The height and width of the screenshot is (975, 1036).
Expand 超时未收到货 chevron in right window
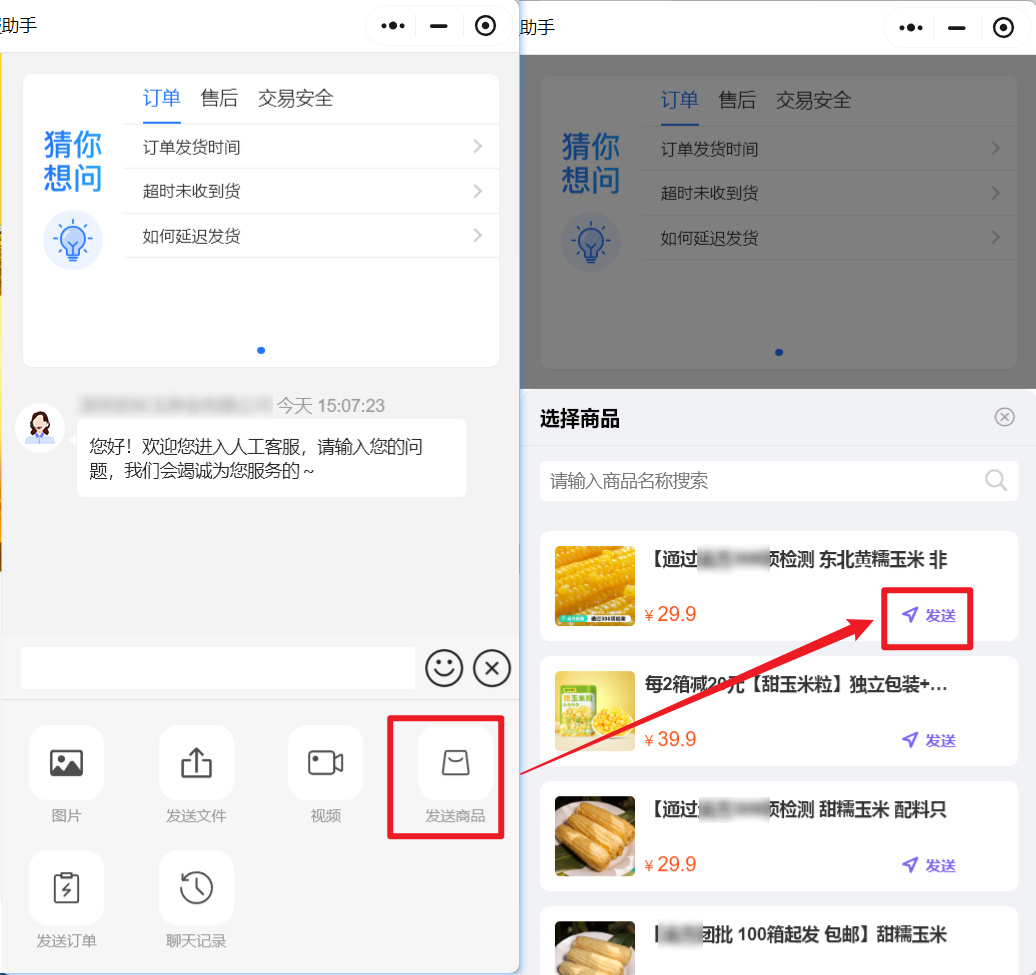(996, 193)
